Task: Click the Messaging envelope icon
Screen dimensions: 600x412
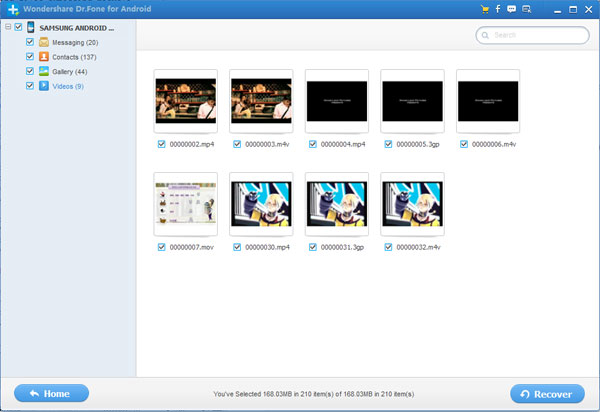Action: pyautogui.click(x=44, y=42)
